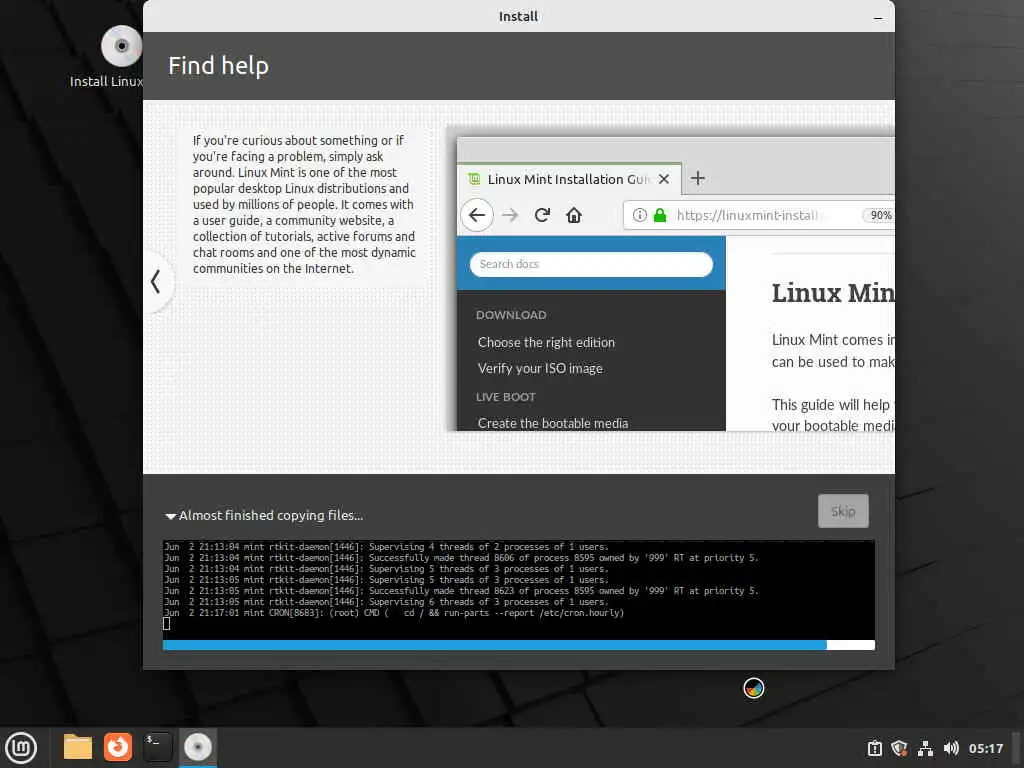This screenshot has height=768, width=1024.
Task: Click the slideshow browser back arrow
Action: pos(477,215)
